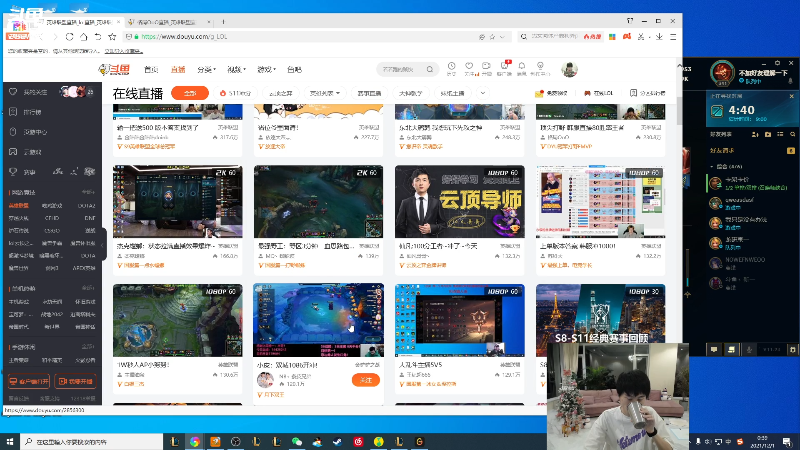800x450 pixels.
Task: Expand the 分类 dropdown in Douyu nav
Action: 207,69
